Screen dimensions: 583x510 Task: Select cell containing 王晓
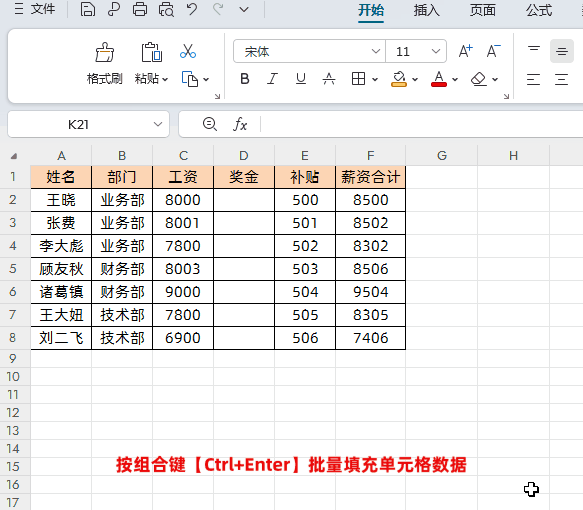coord(61,200)
